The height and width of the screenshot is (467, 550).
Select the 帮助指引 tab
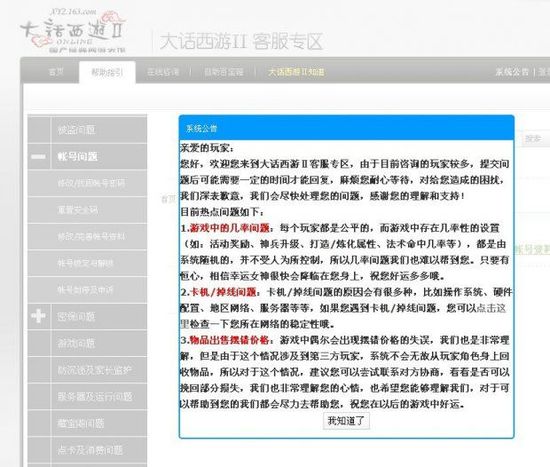click(107, 72)
